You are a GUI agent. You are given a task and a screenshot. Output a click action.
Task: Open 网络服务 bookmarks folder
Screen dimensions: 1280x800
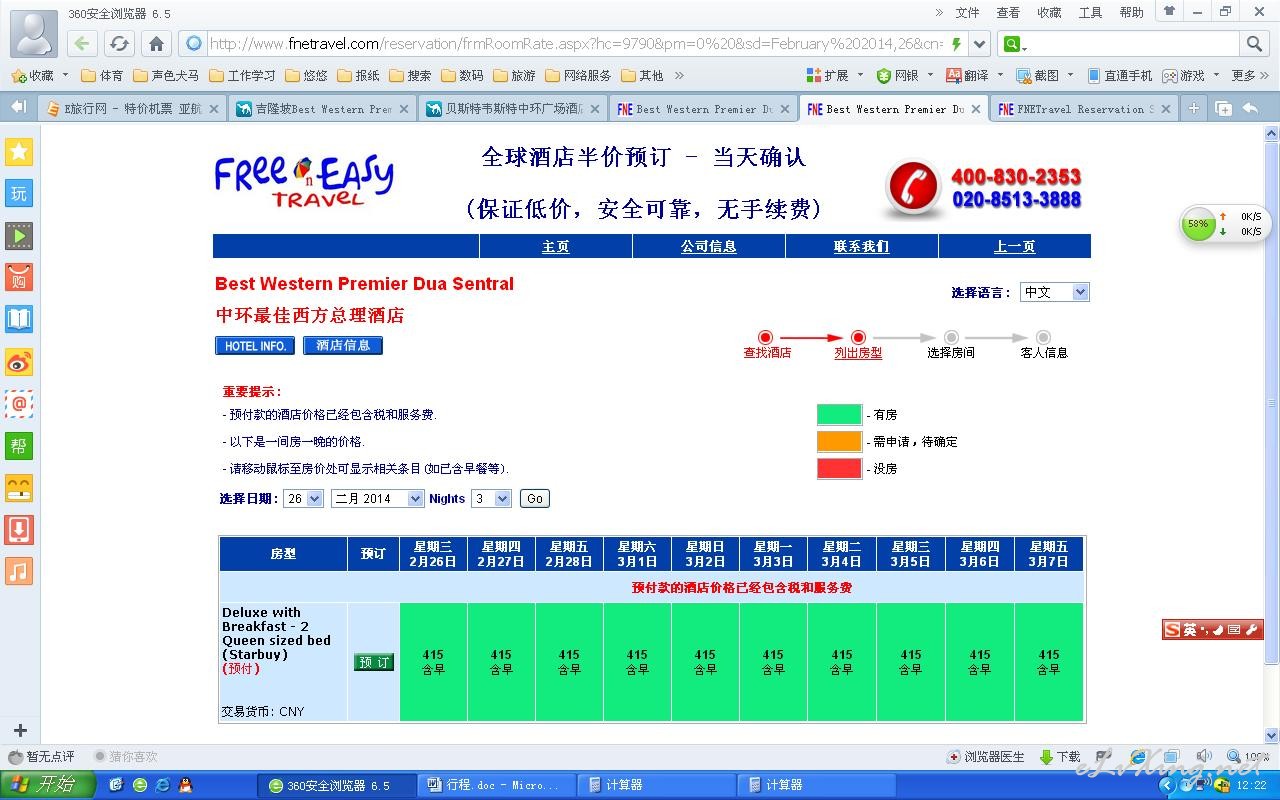tap(578, 75)
